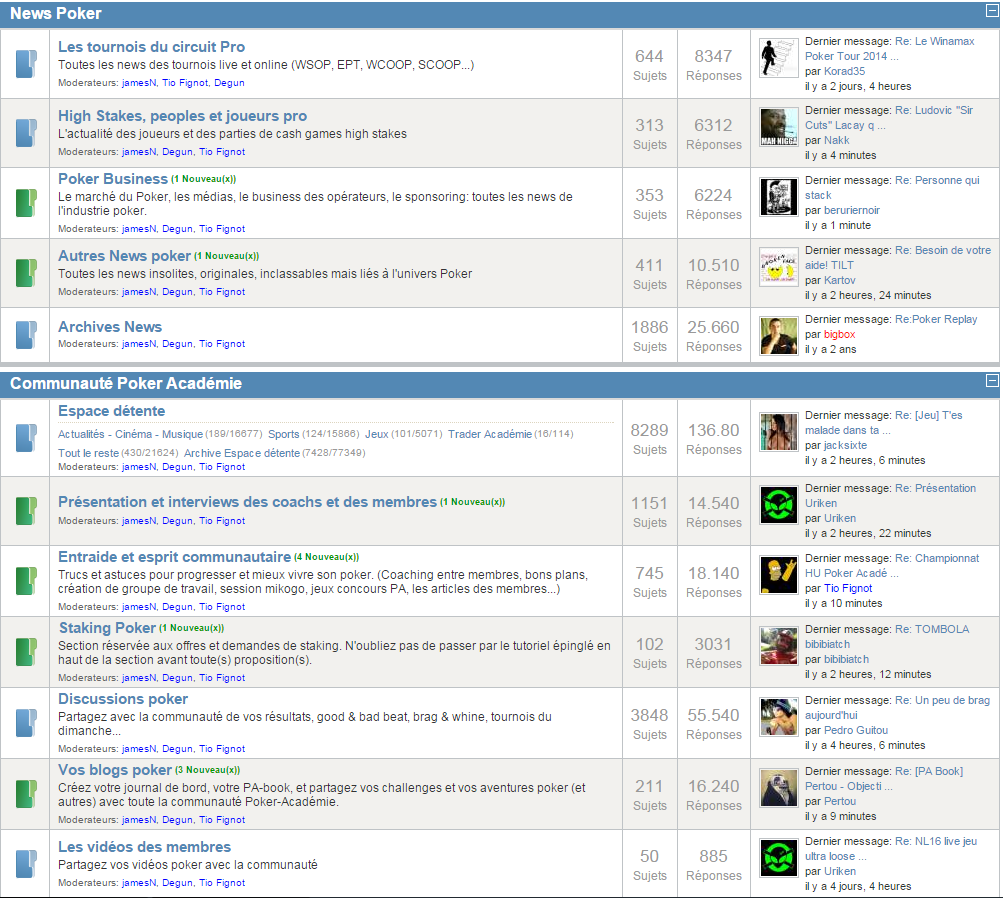Image resolution: width=1003 pixels, height=898 pixels.
Task: Click the green icon beside Autres News poker
Action: coord(26,273)
